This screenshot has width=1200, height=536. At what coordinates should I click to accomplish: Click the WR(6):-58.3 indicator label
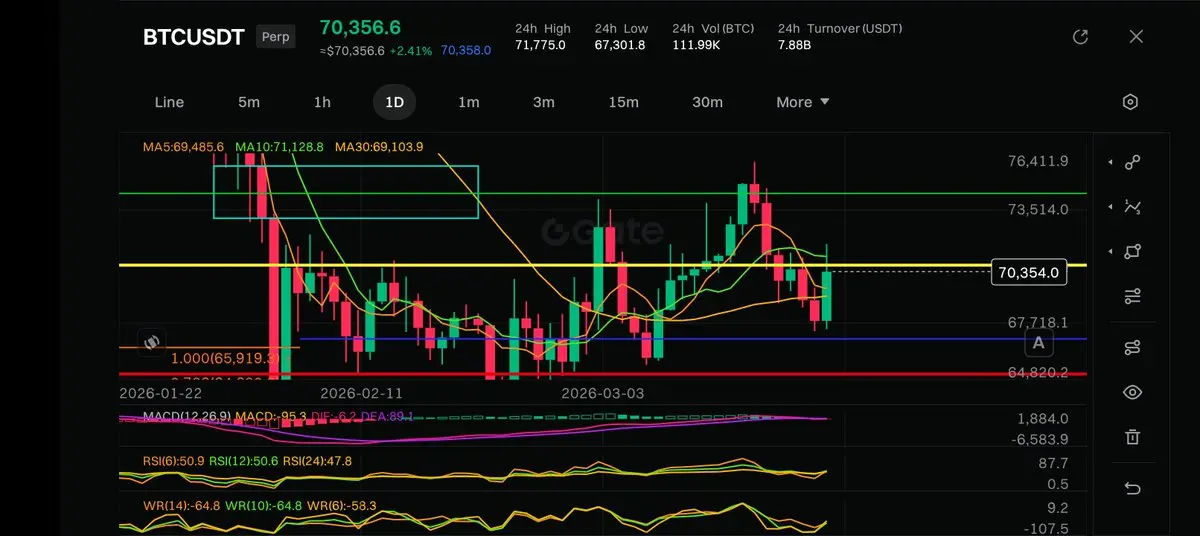point(342,506)
